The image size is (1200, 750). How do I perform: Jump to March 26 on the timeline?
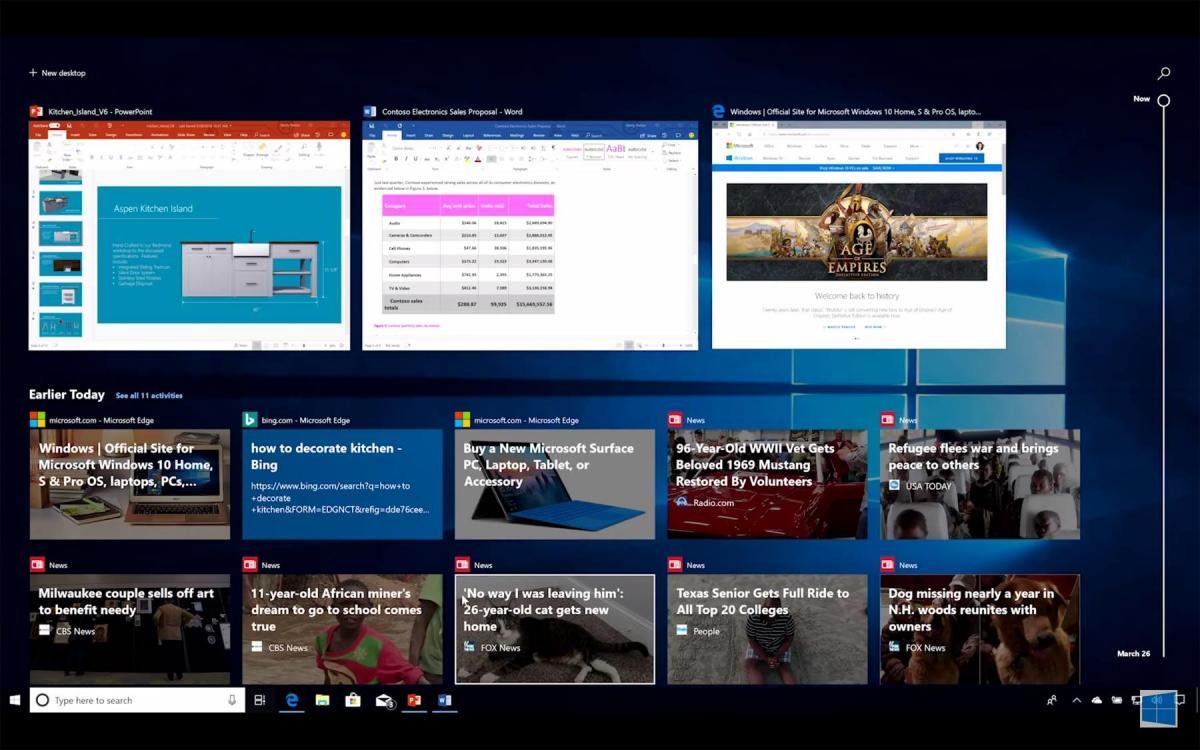(x=1133, y=653)
